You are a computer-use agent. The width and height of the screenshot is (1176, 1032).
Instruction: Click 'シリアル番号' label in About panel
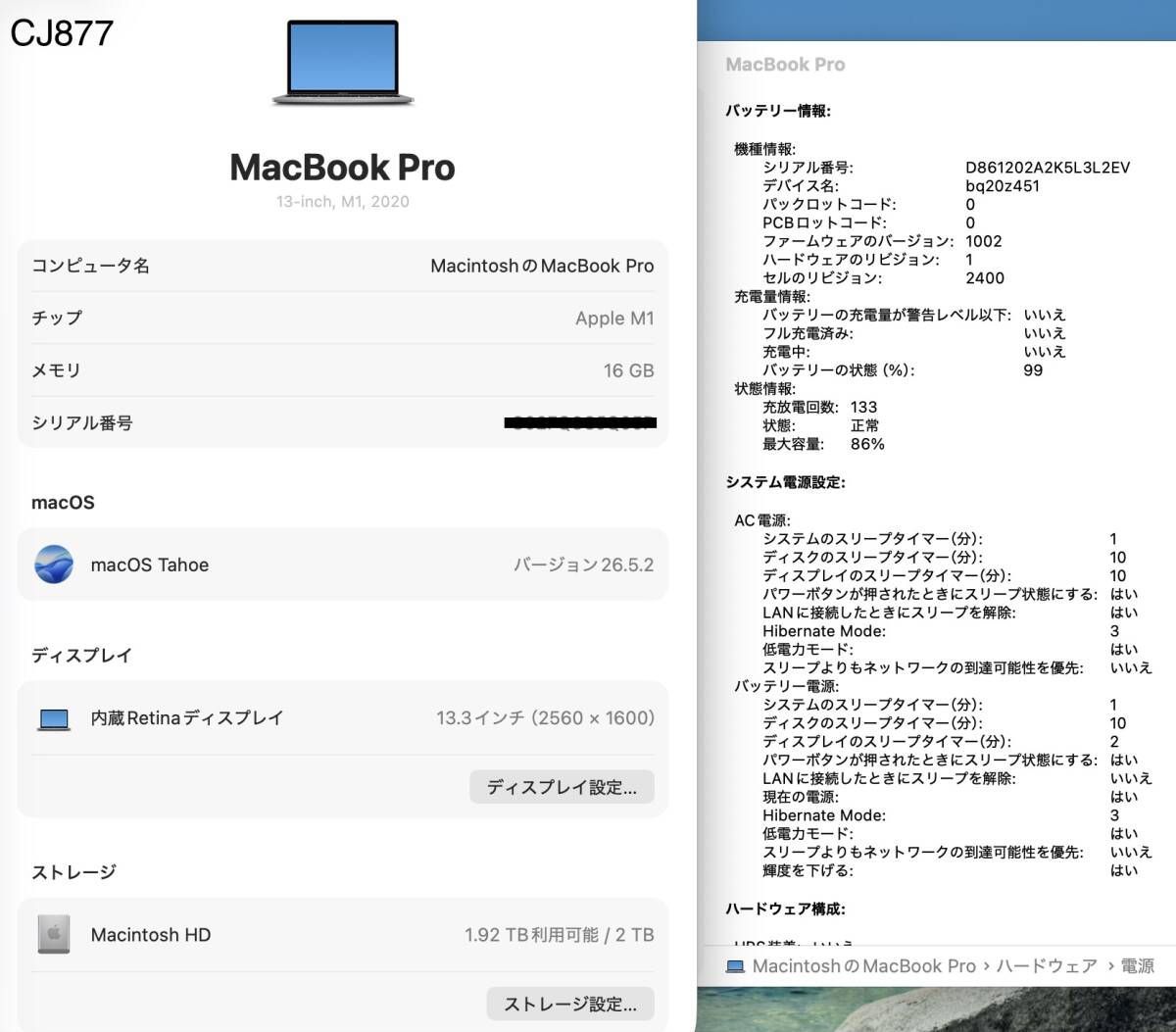(82, 423)
